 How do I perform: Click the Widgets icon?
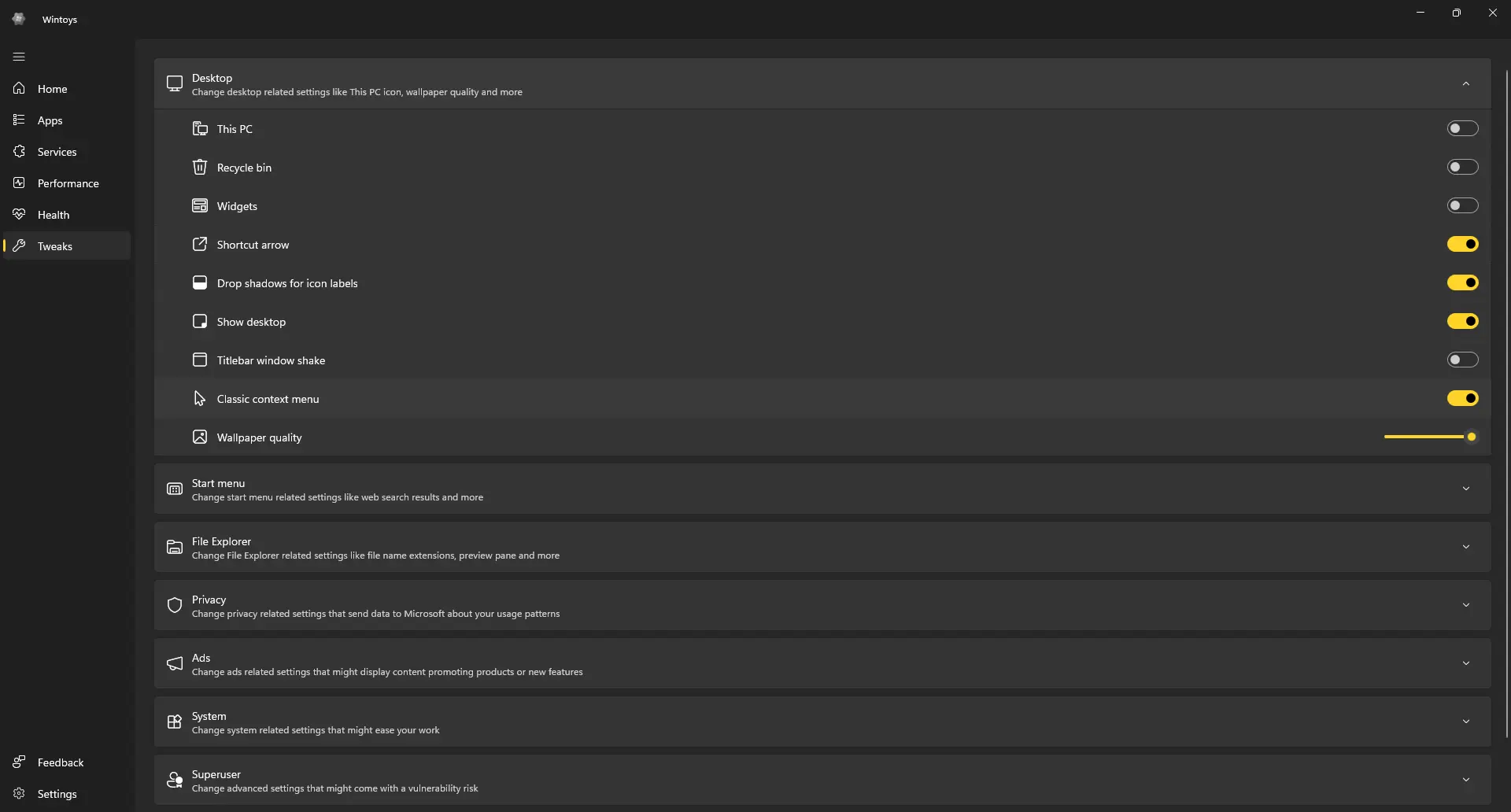pyautogui.click(x=200, y=205)
